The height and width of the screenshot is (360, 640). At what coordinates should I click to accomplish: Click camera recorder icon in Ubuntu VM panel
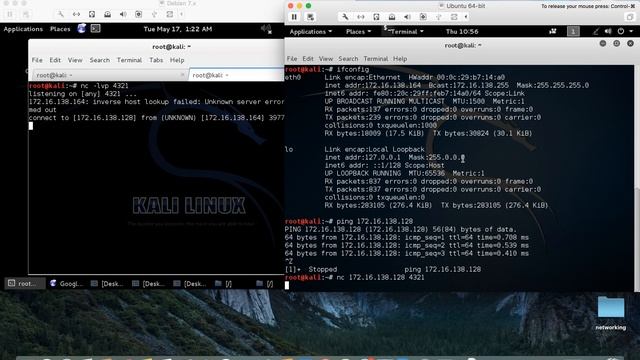tap(553, 31)
